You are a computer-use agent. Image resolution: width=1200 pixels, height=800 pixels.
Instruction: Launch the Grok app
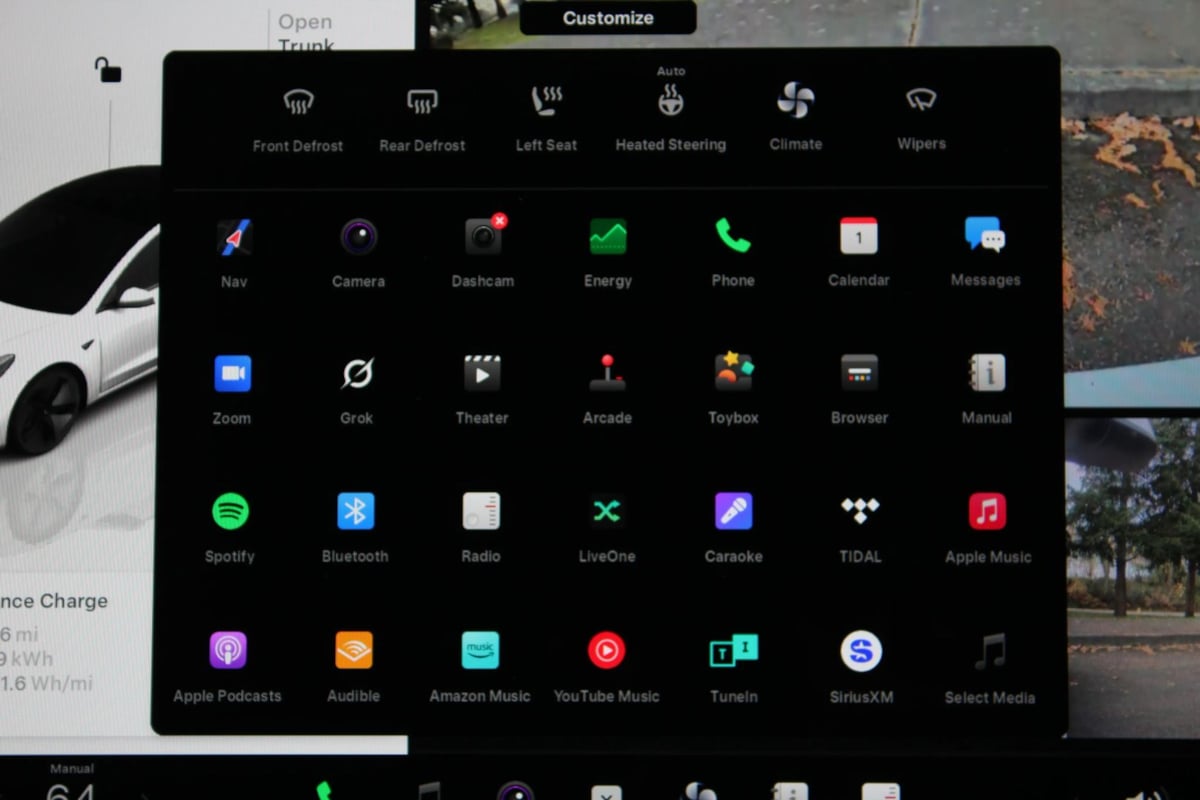pos(357,375)
